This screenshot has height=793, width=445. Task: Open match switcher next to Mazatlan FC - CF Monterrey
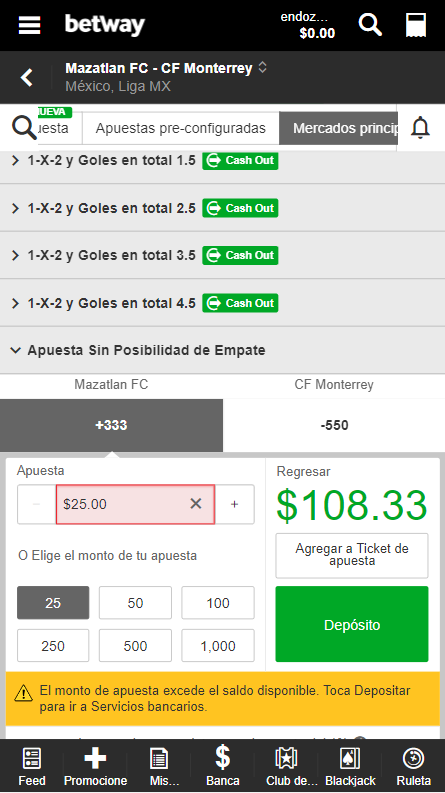[262, 67]
